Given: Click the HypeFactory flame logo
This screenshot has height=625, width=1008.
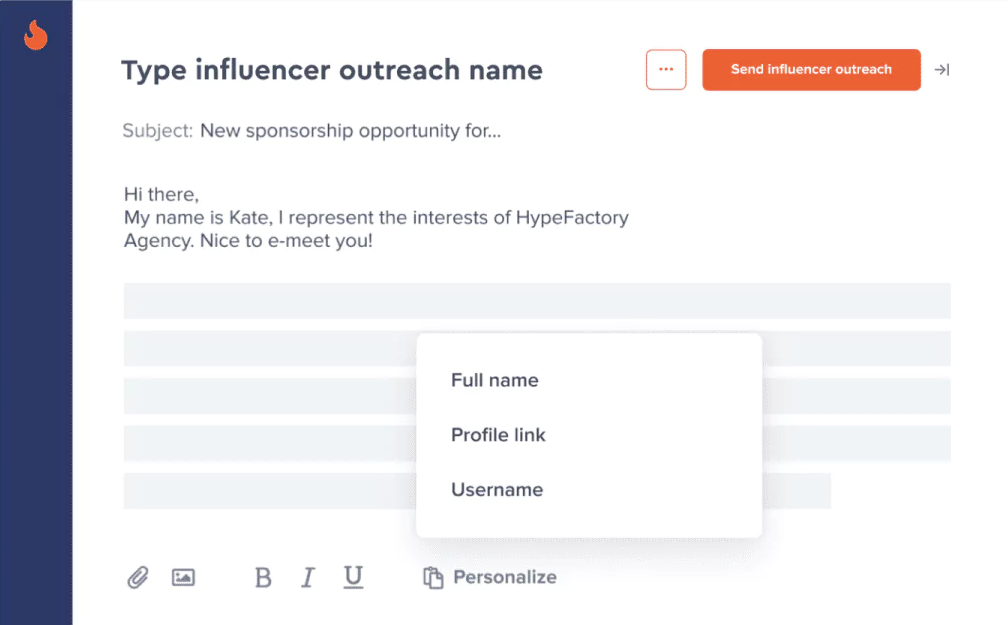Looking at the screenshot, I should pos(36,35).
